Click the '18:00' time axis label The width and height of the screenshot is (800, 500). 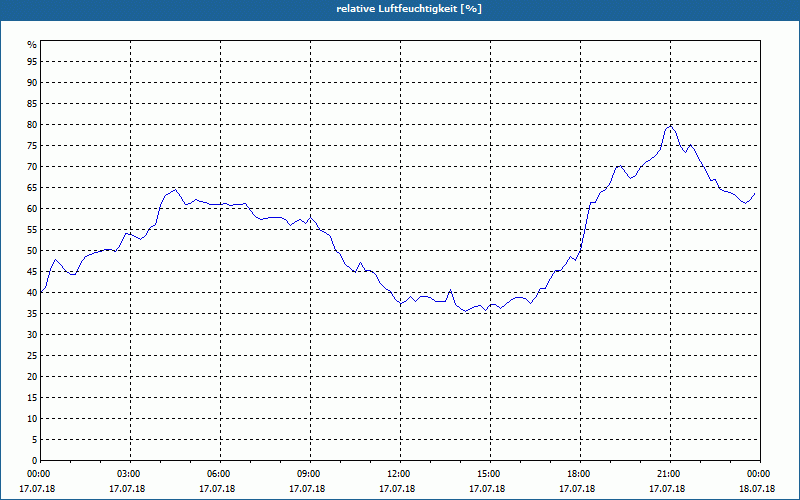click(x=578, y=474)
